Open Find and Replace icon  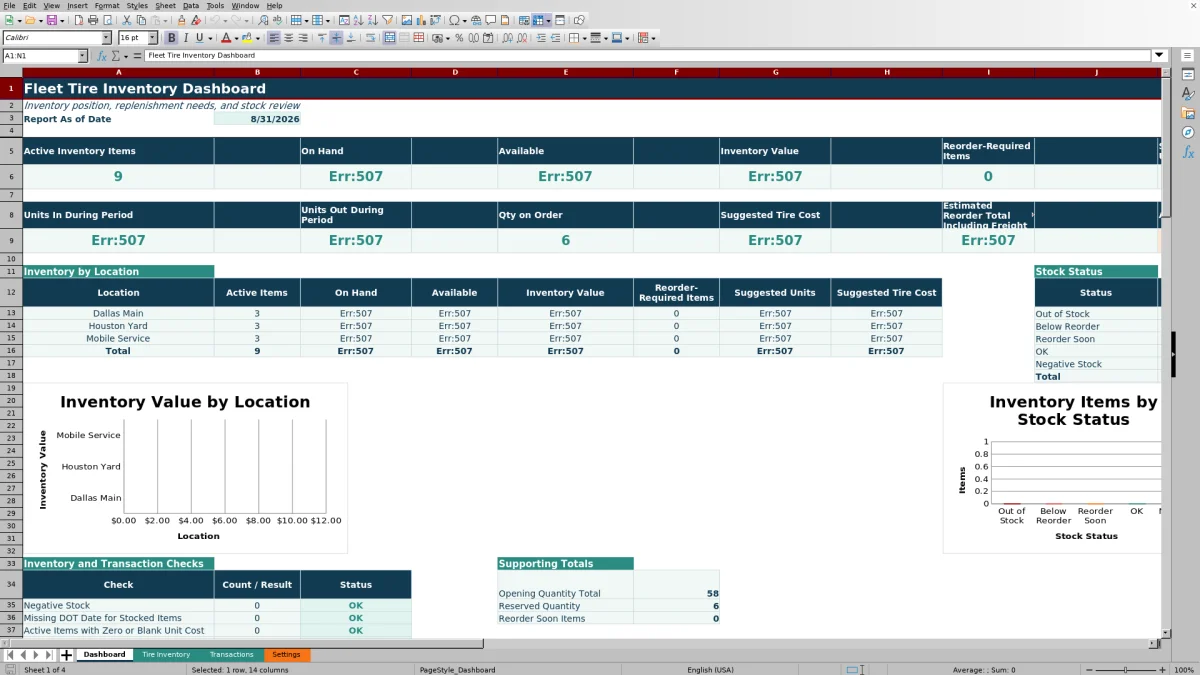263,20
